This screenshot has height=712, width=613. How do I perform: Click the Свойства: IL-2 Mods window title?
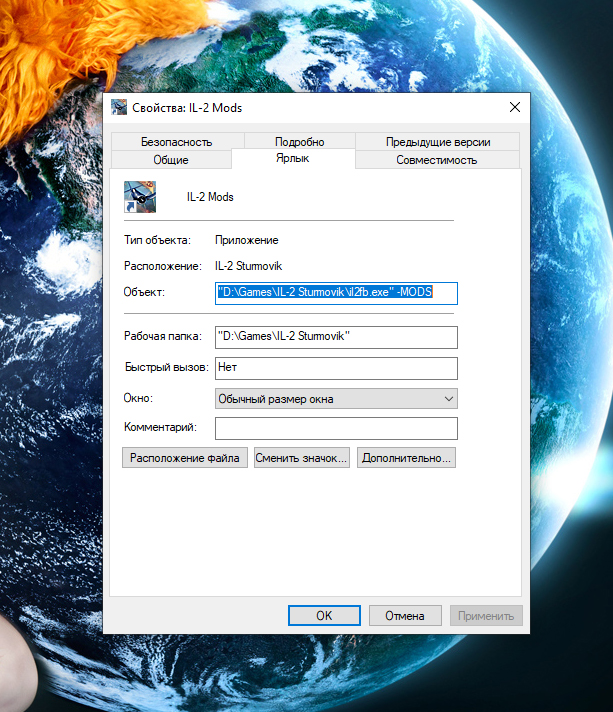point(187,108)
